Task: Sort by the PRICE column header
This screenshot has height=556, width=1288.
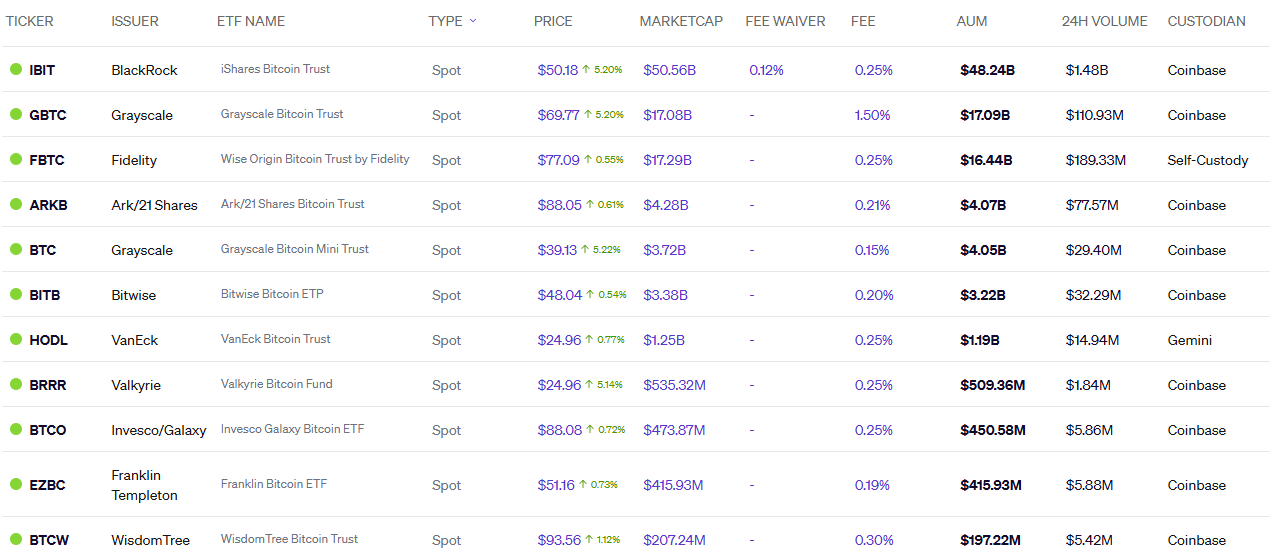Action: [553, 21]
